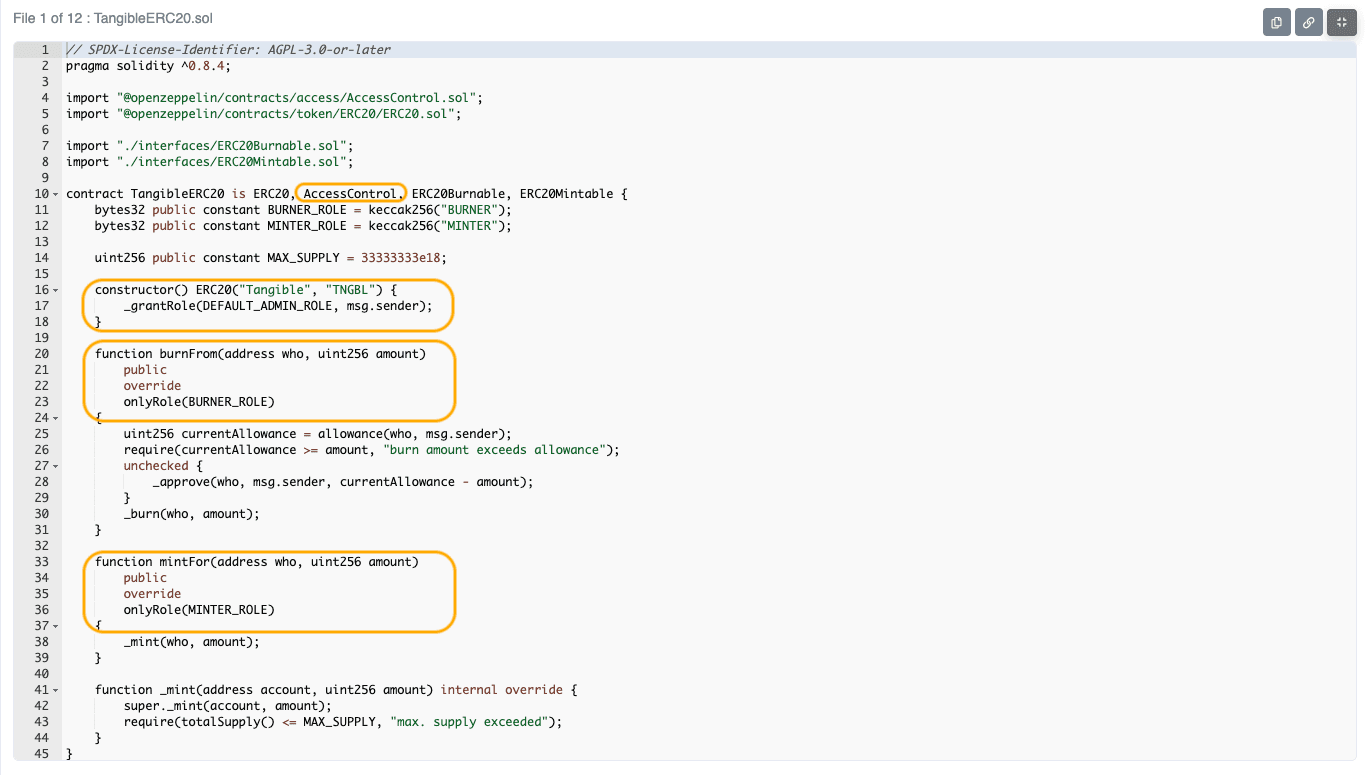The image size is (1365, 775).
Task: Toggle fullscreen view of the code editor
Action: click(x=1340, y=22)
